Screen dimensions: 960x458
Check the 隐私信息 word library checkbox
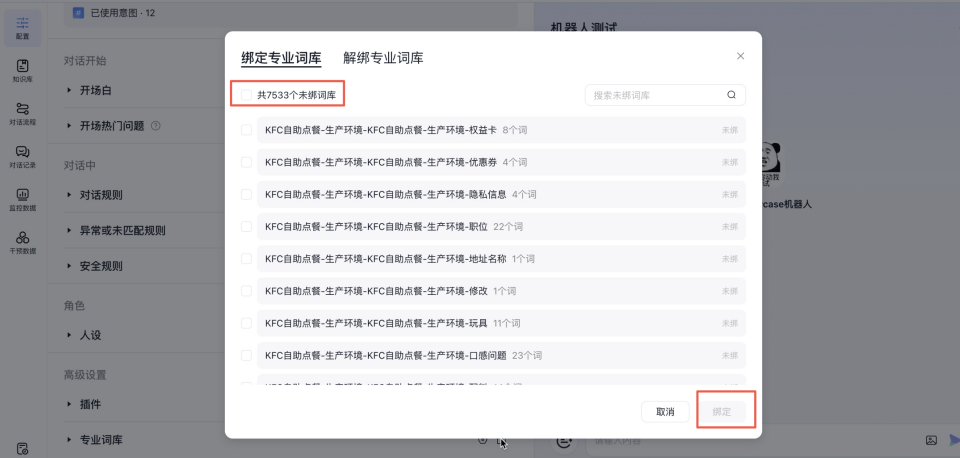[x=246, y=194]
